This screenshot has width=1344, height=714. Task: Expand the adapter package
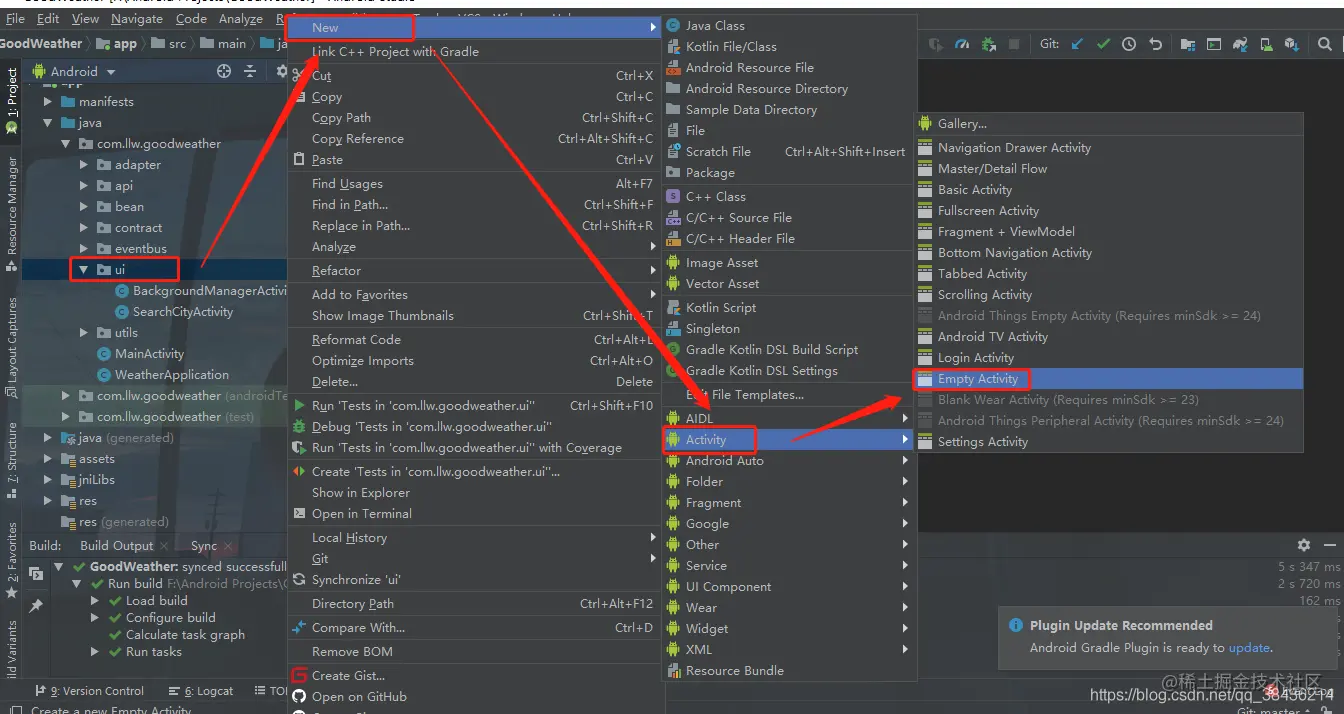coord(84,165)
